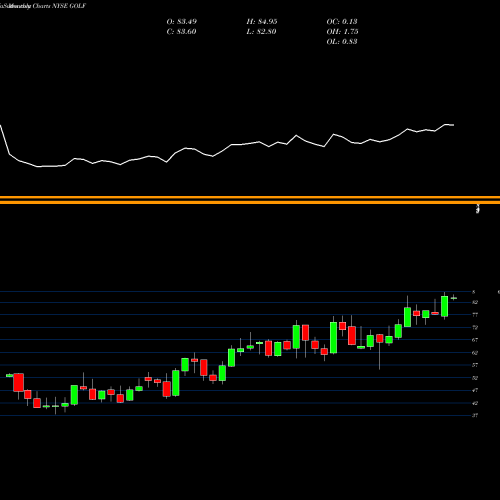
Task: Click the right endpoint of the white line chart
Action: [x=454, y=125]
